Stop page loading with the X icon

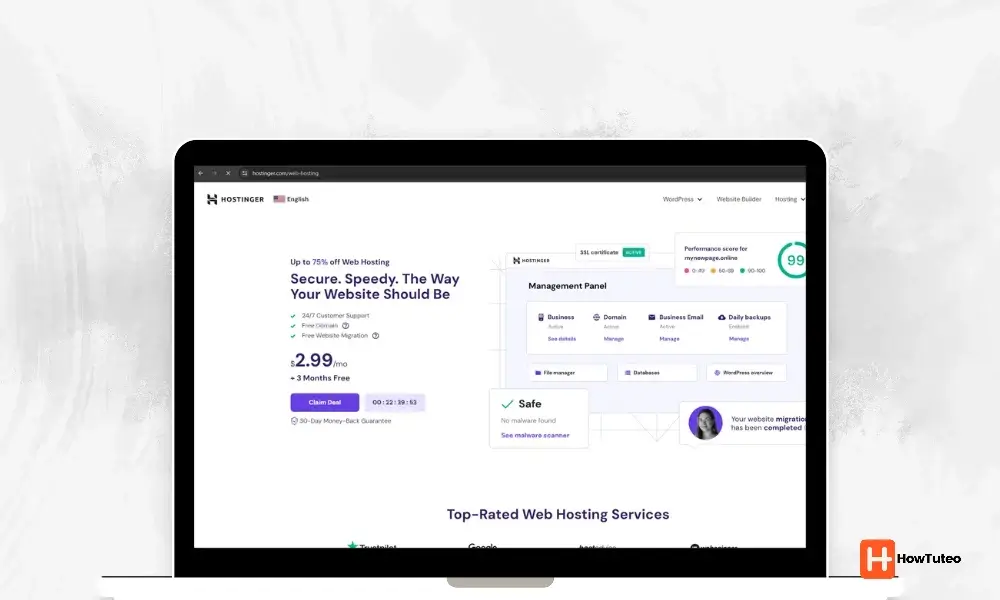click(x=228, y=173)
